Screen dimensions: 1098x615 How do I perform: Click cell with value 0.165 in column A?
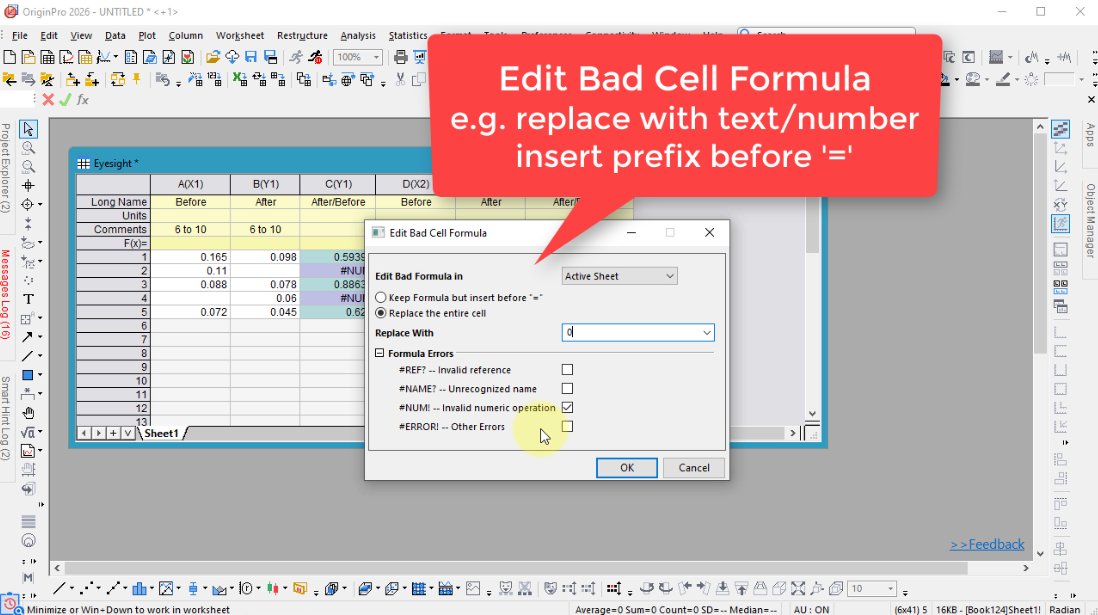(190, 257)
